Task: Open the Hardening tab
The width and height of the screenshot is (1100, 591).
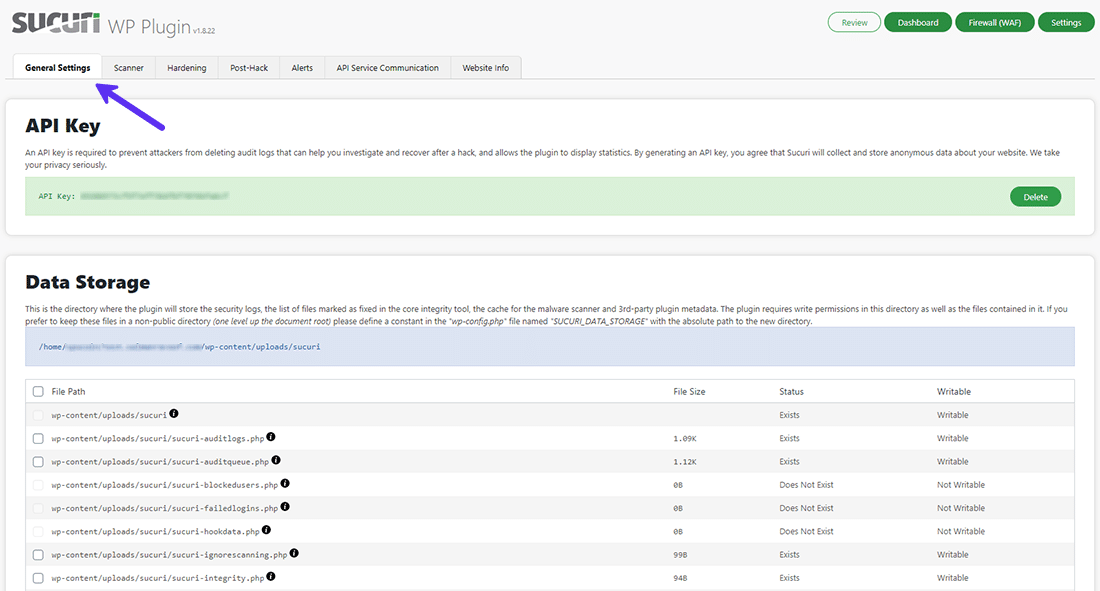Action: (186, 67)
